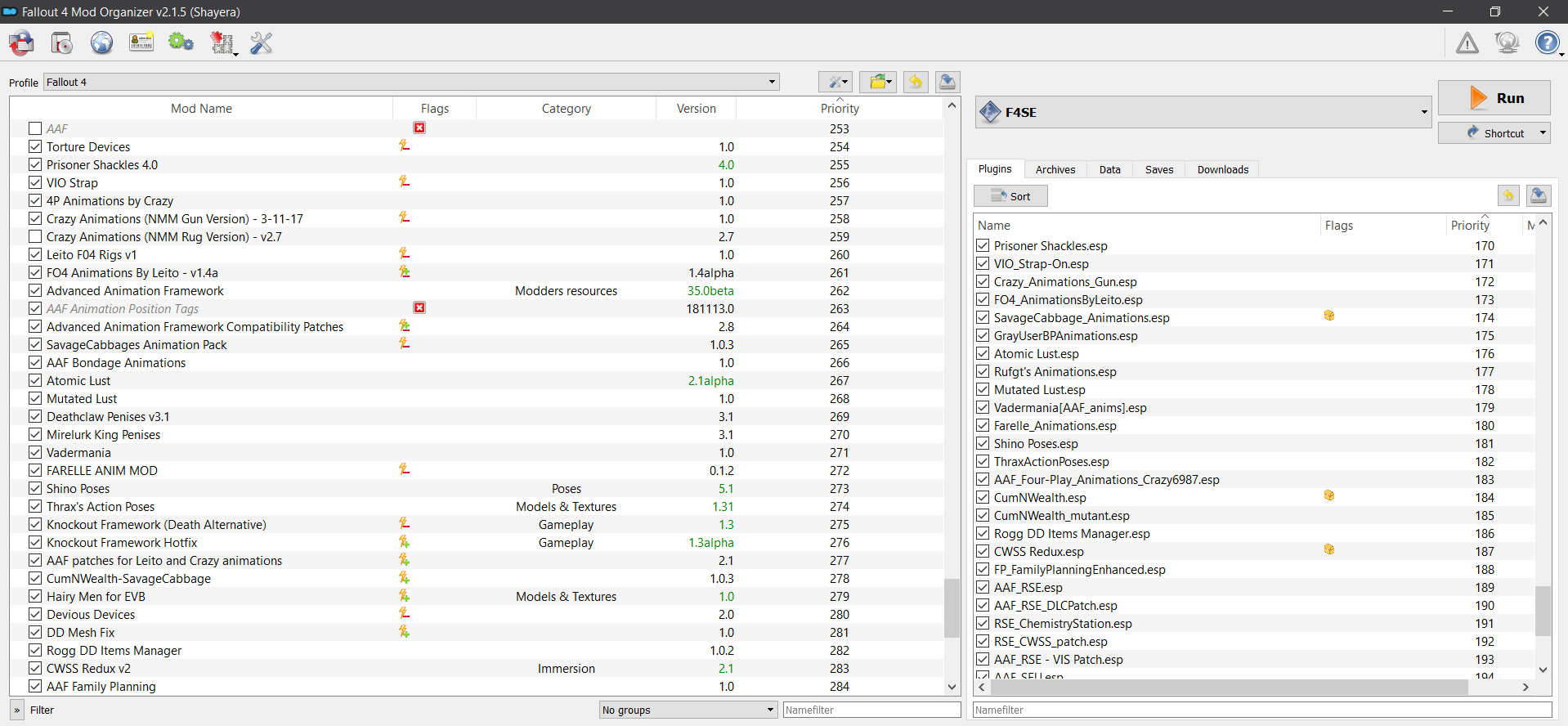Sort the mod list by Priority column
Viewport: 1568px width, 726px height.
[x=840, y=108]
